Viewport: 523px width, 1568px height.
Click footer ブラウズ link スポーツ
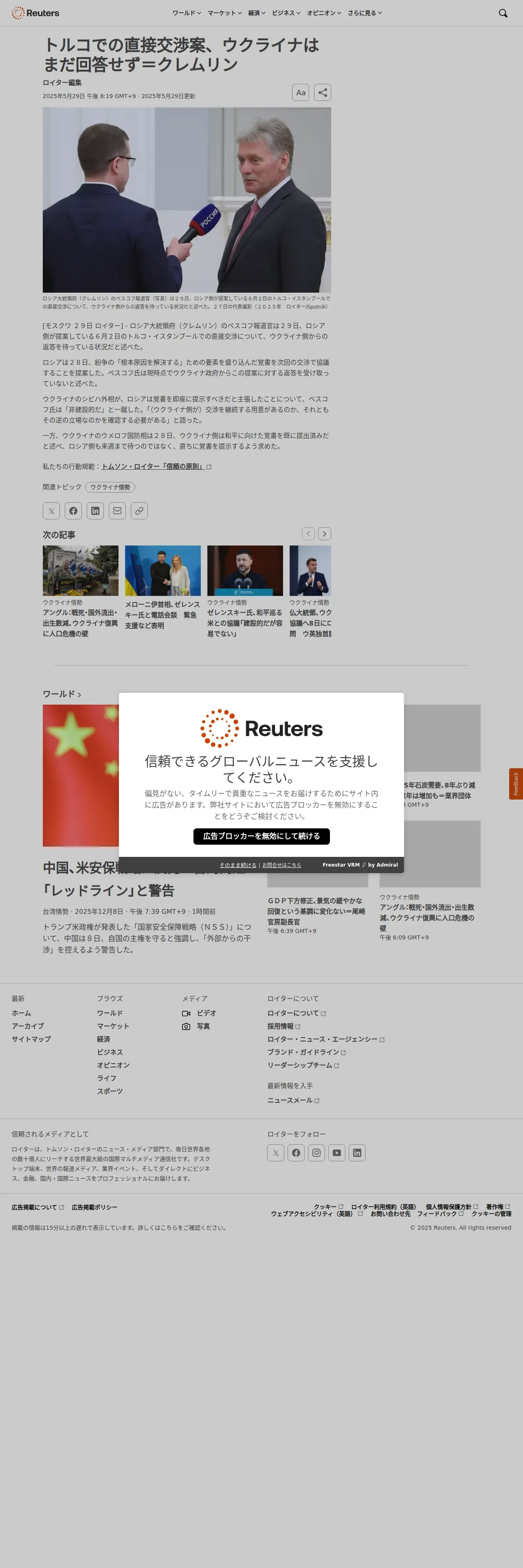tap(110, 1091)
